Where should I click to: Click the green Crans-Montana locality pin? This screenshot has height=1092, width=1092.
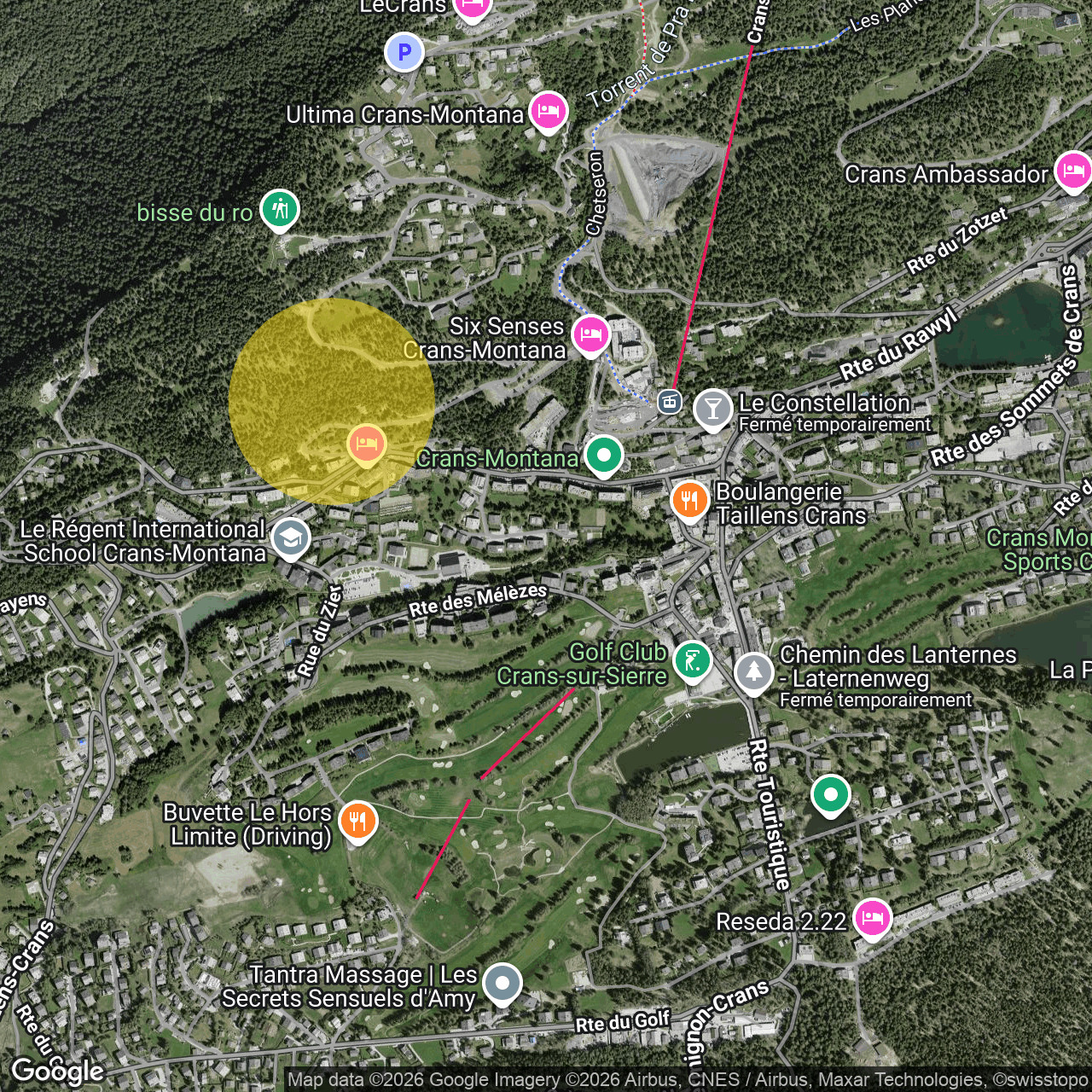pyautogui.click(x=604, y=456)
